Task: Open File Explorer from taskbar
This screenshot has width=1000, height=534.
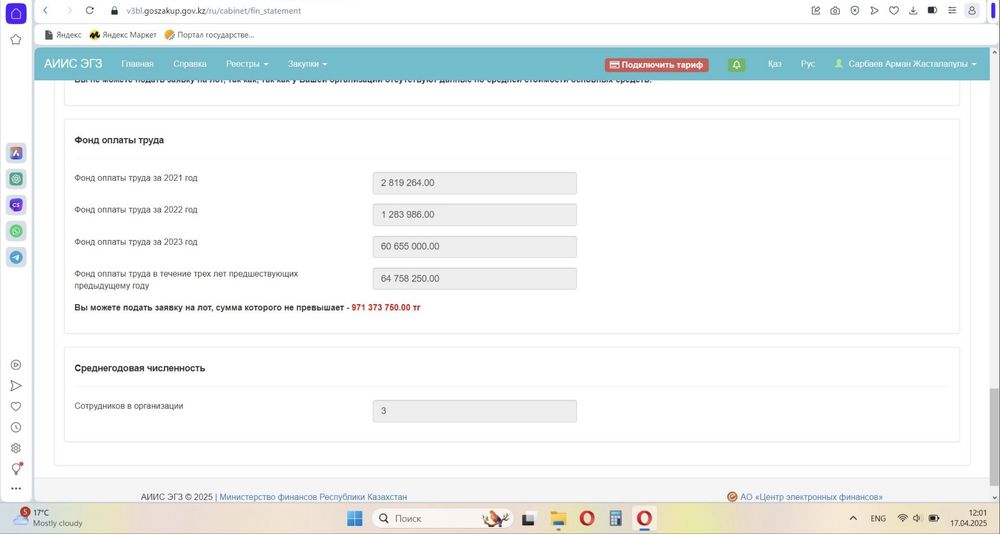Action: pyautogui.click(x=558, y=518)
